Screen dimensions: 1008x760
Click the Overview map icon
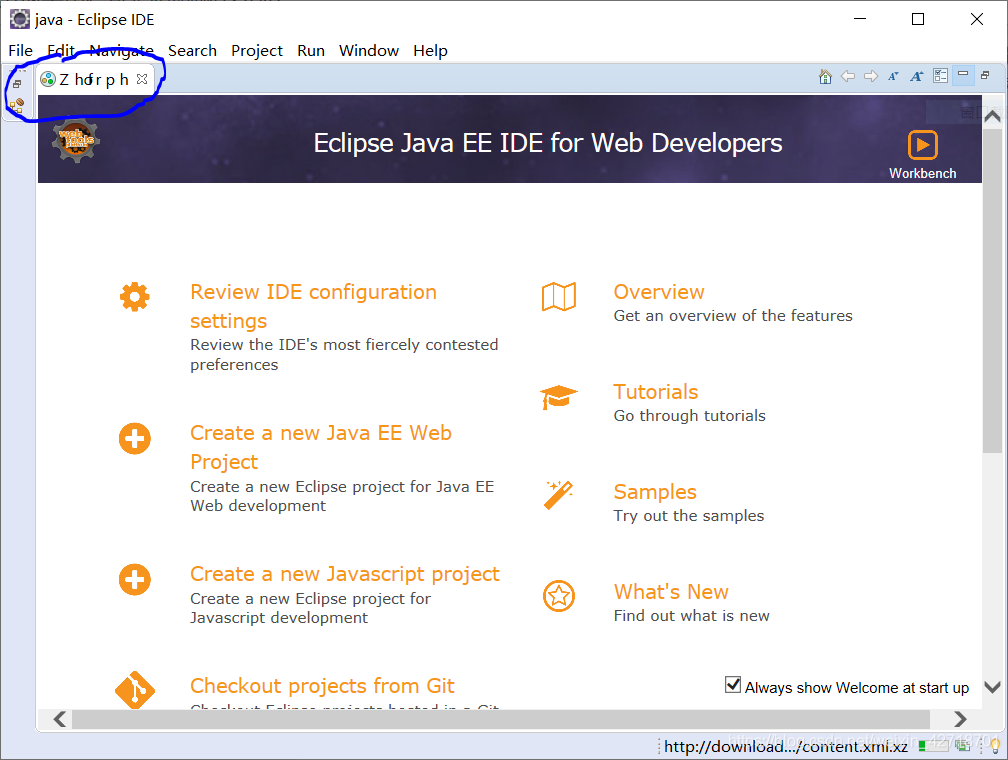559,297
